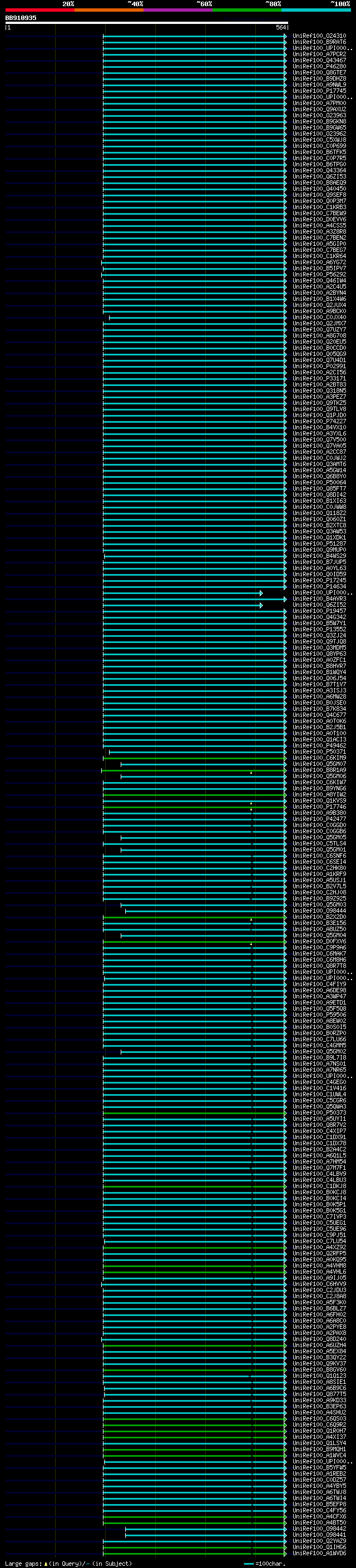Open hit UniRef100_Q1Q123

(319, 1376)
